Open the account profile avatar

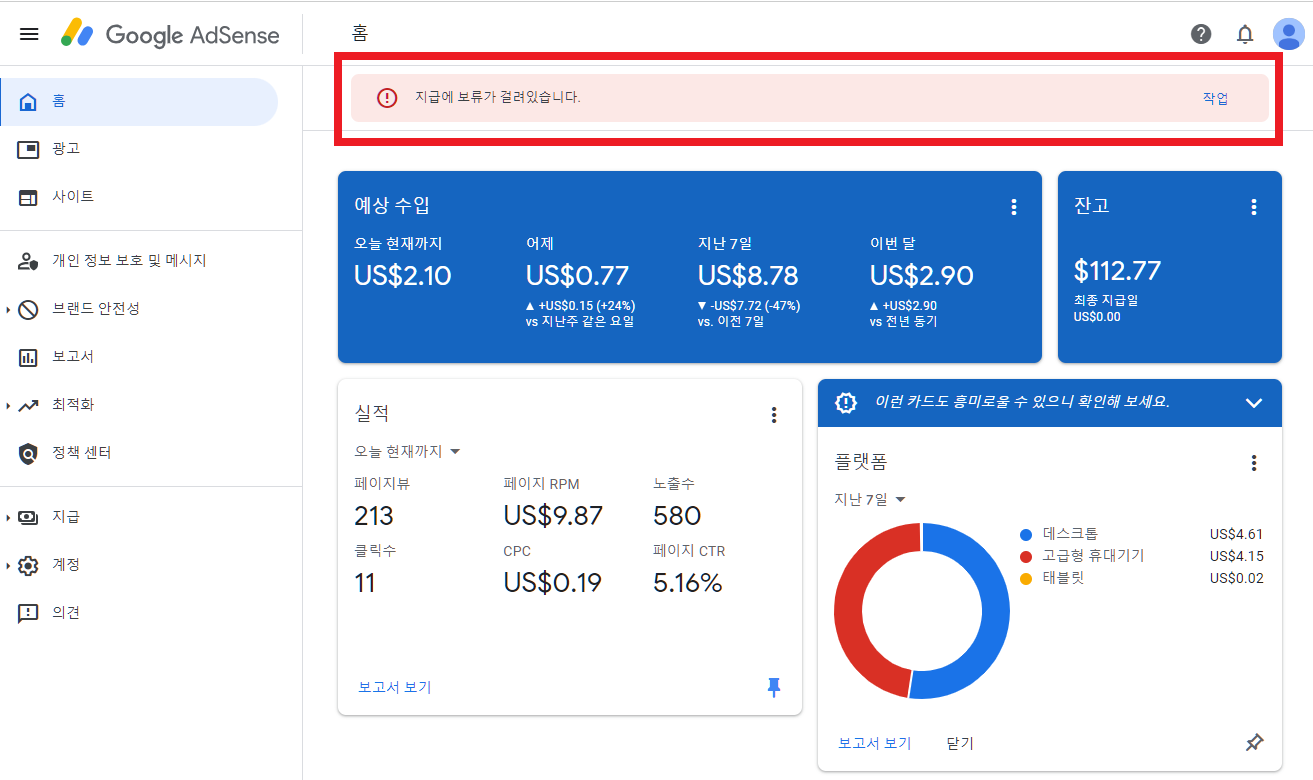pyautogui.click(x=1288, y=33)
